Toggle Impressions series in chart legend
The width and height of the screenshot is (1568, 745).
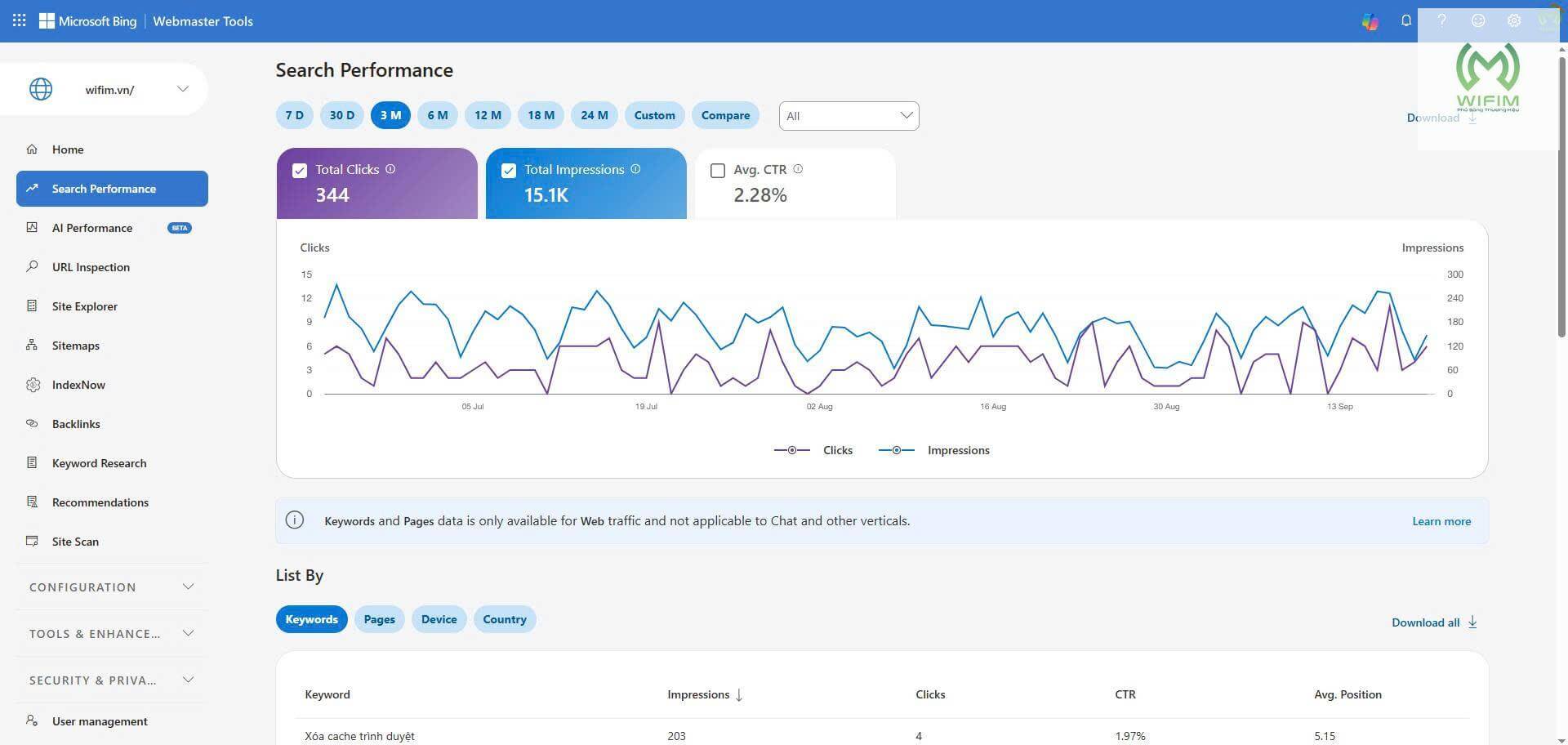coord(933,450)
